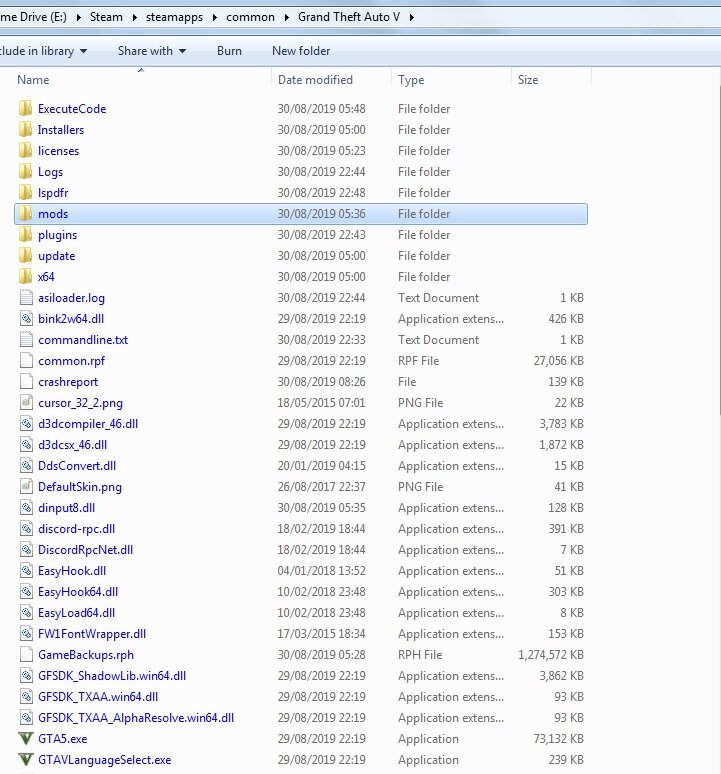Click the dinput8.dll file icon
The height and width of the screenshot is (774, 721).
tap(26, 508)
